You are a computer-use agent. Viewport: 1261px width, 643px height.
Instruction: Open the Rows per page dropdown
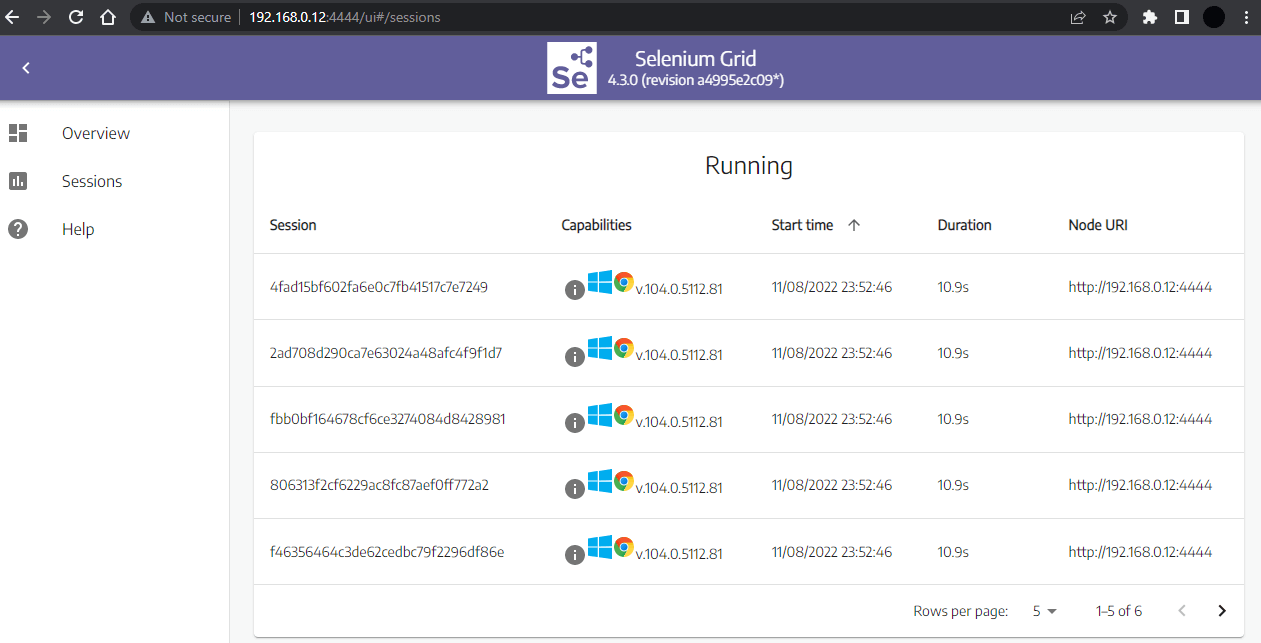tap(1044, 611)
